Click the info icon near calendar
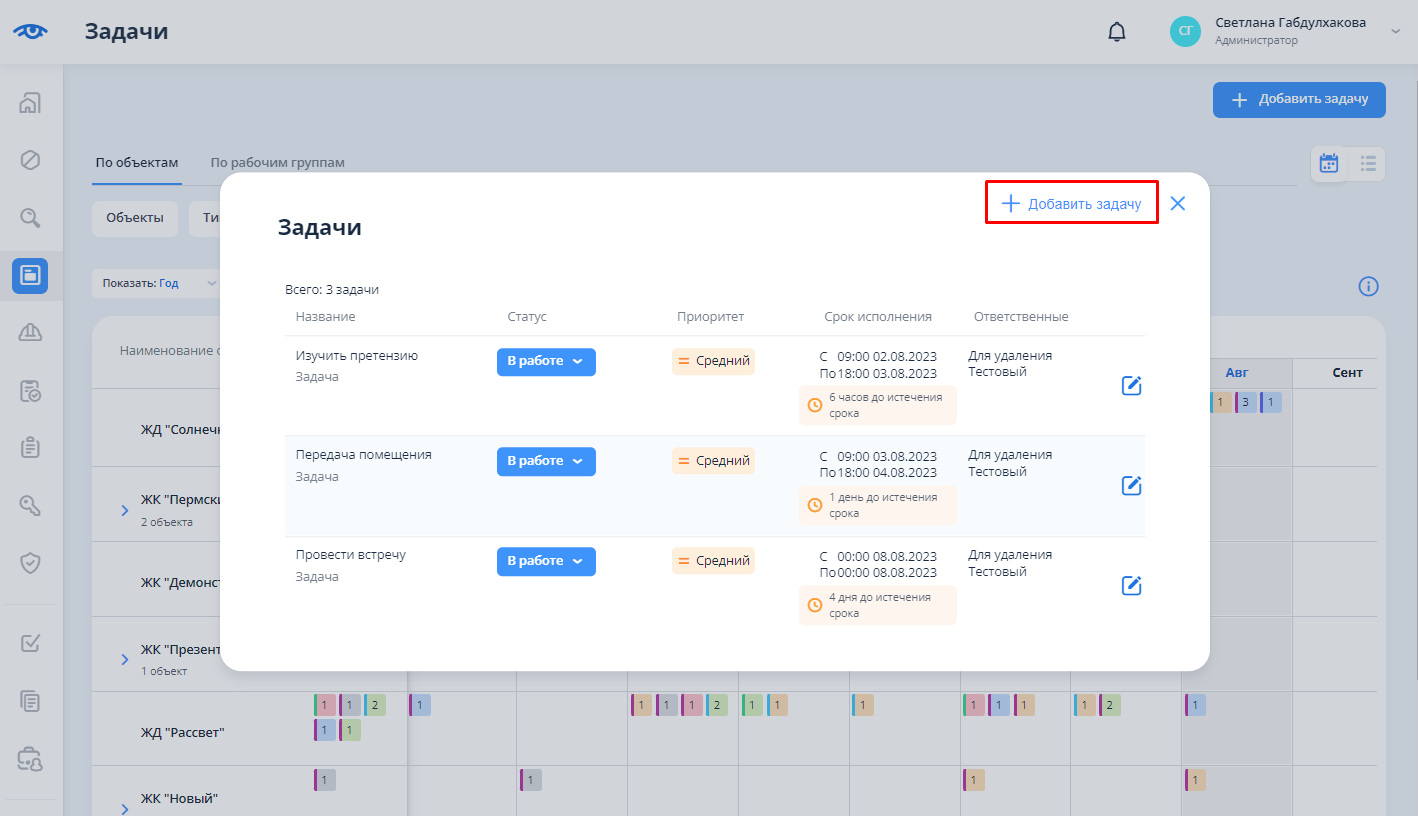The width and height of the screenshot is (1418, 816). 1368,287
